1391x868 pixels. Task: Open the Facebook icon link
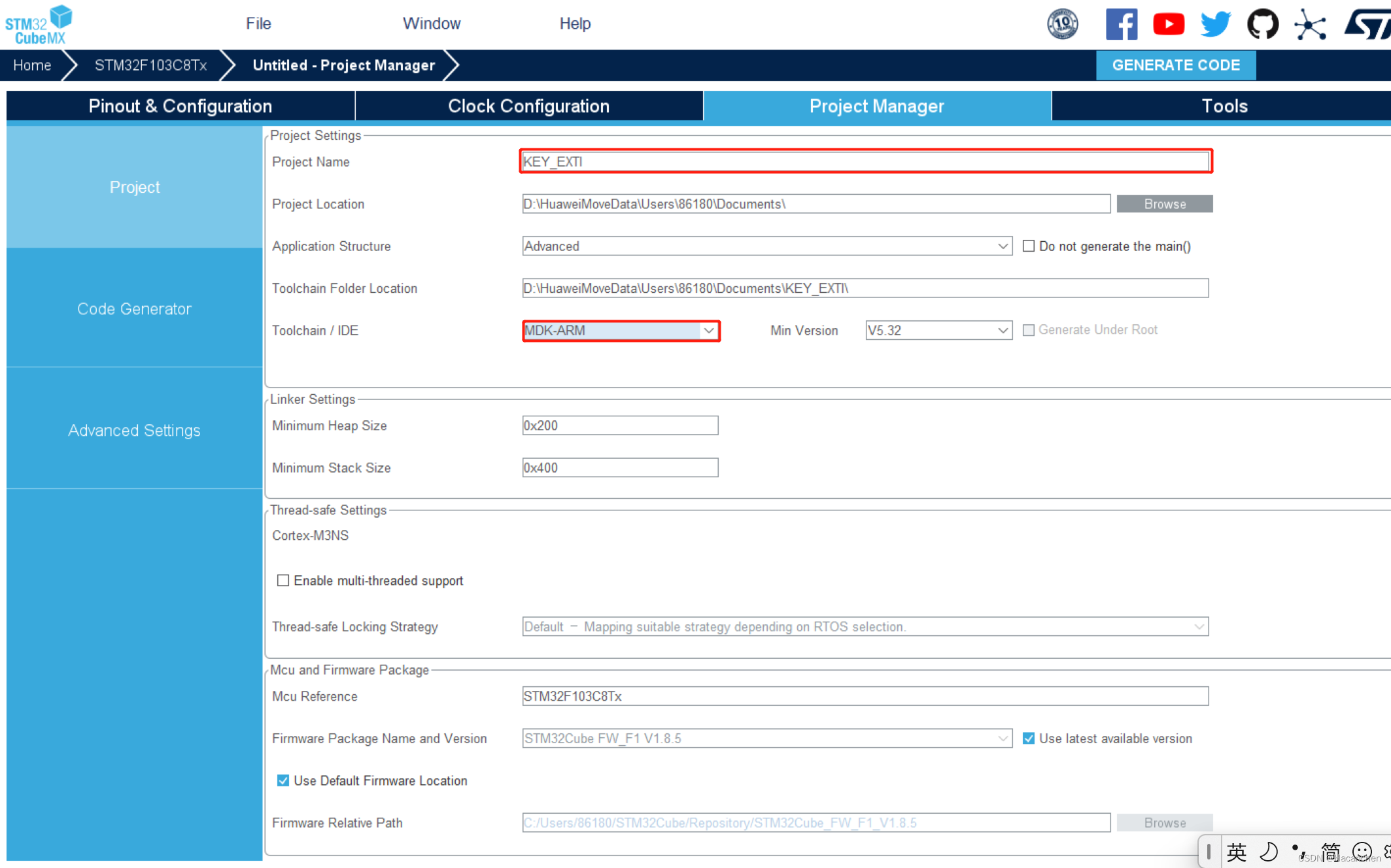pyautogui.click(x=1121, y=25)
